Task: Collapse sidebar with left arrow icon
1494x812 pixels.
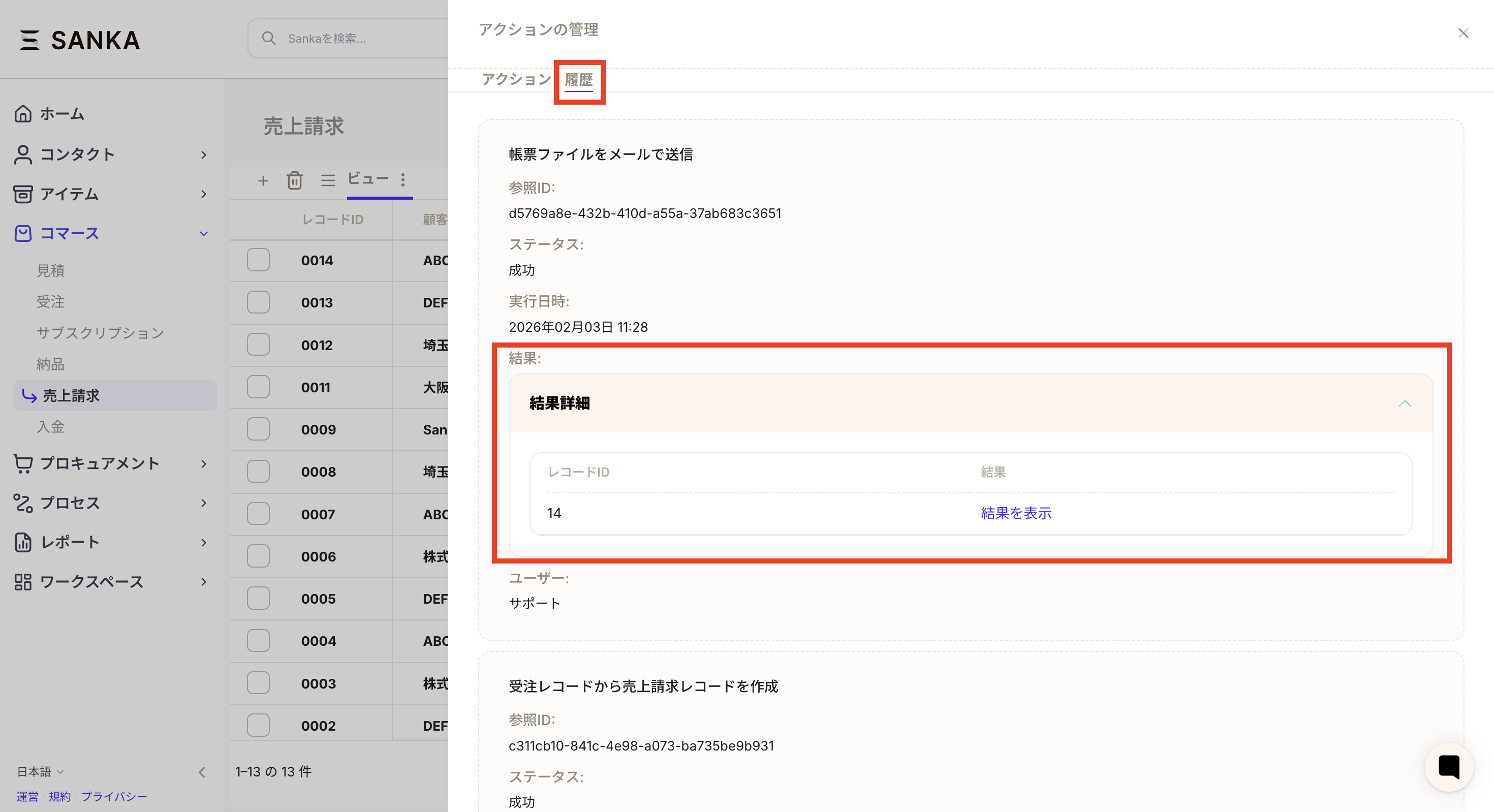Action: pyautogui.click(x=202, y=772)
